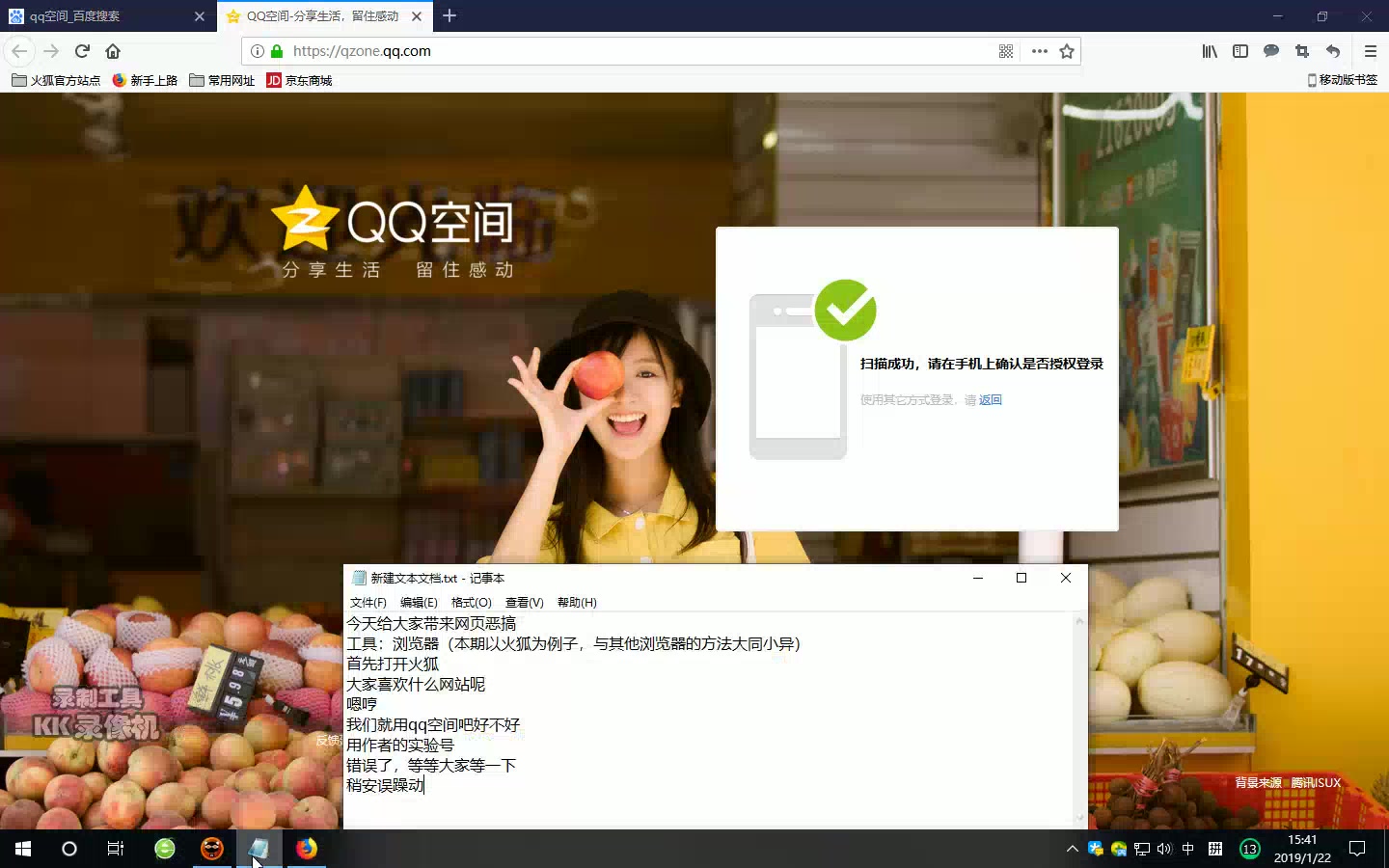Screen dimensions: 1389x868
Task: Open Notepad 文件(F) menu
Action: (x=368, y=603)
